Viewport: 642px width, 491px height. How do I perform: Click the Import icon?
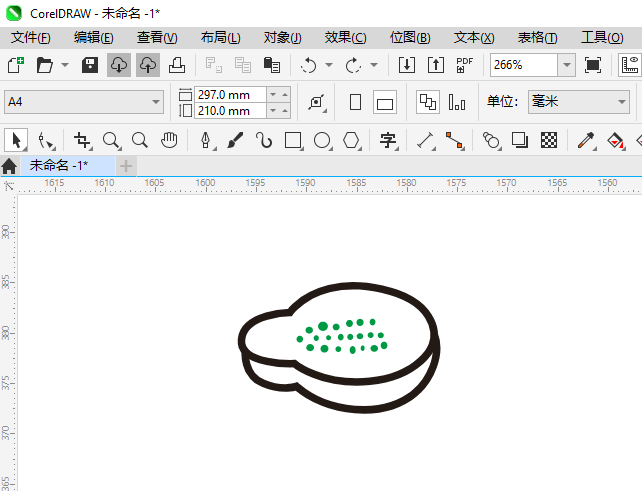(x=407, y=65)
